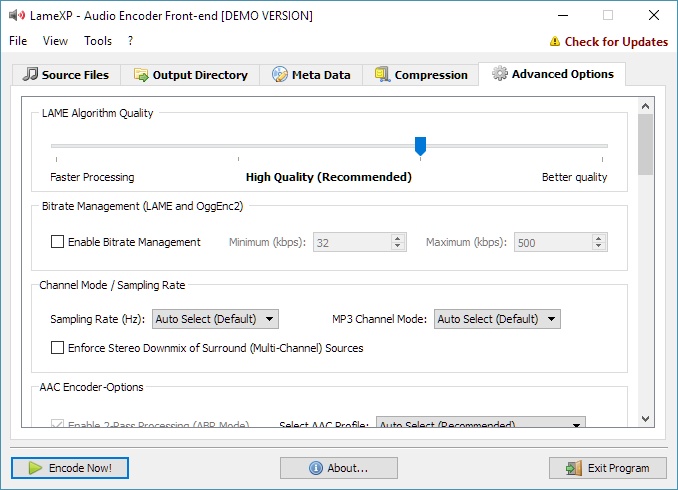Click the Maximum kbps field
This screenshot has height=490, width=678.
point(553,242)
